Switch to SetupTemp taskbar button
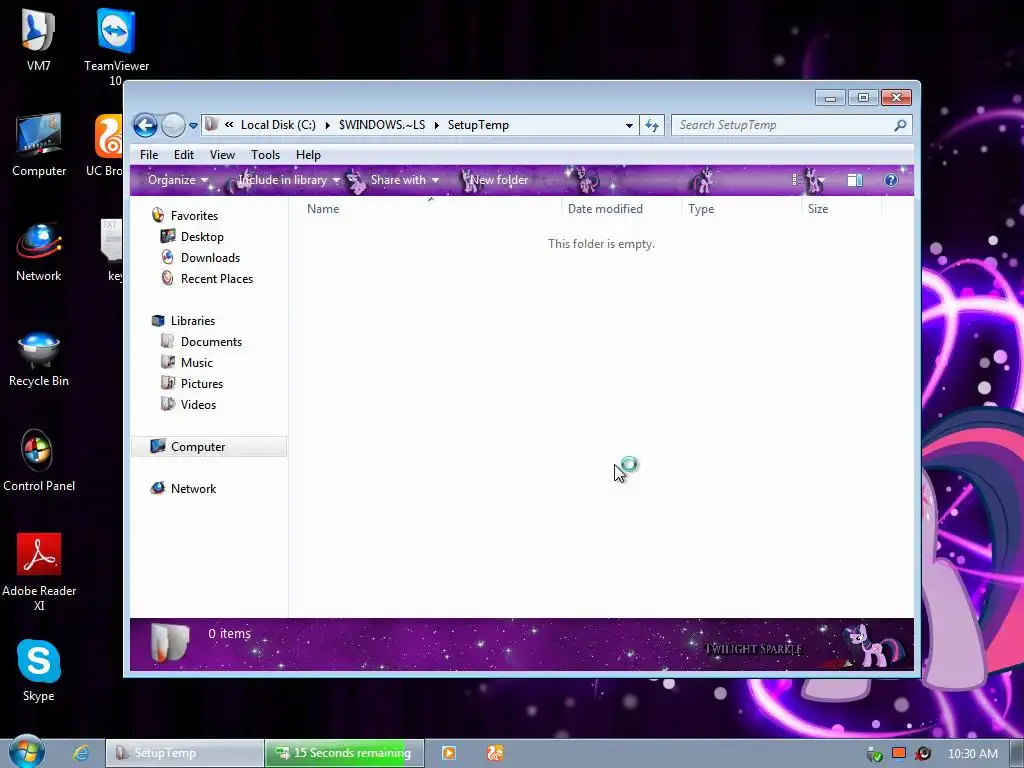1024x768 pixels. 184,753
